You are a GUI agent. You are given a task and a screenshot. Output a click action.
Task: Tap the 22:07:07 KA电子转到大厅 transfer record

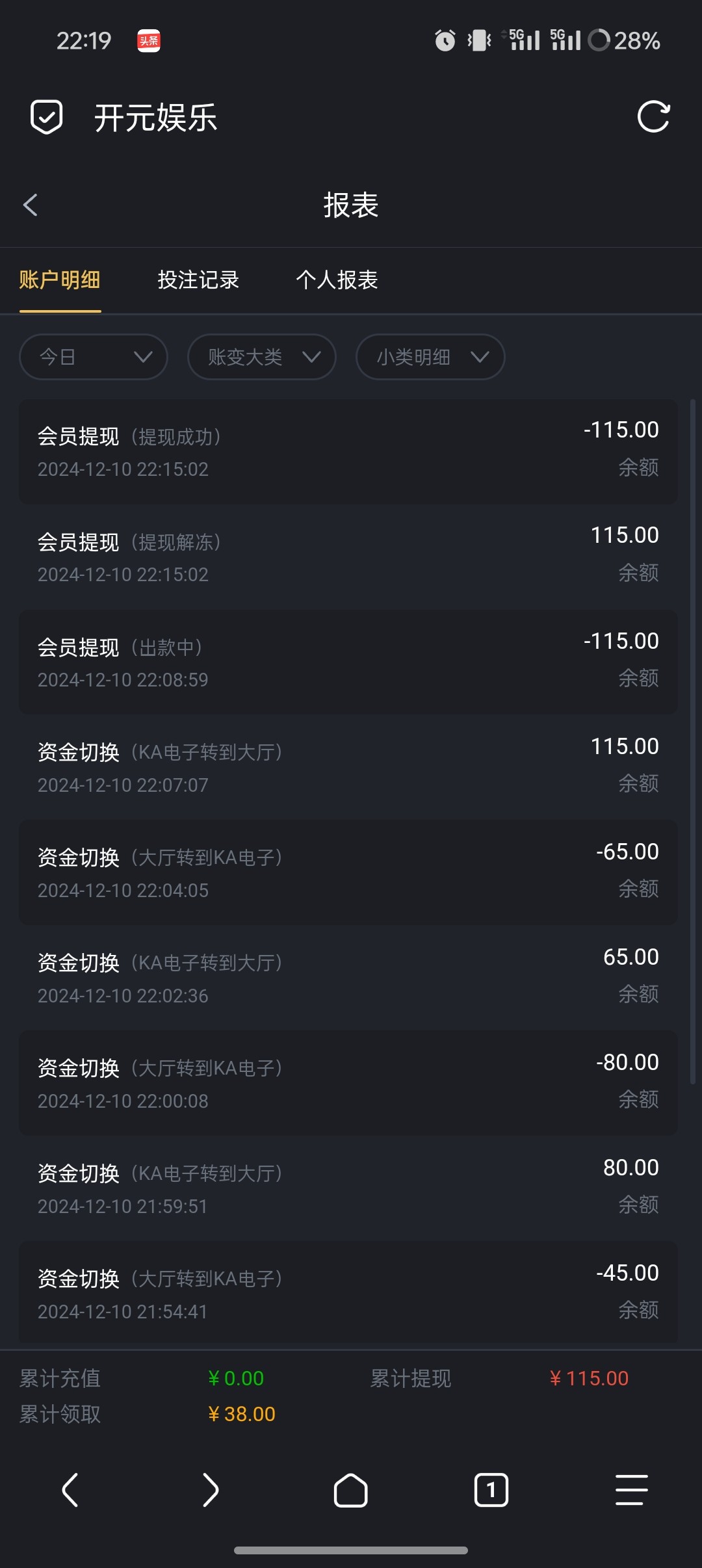(348, 768)
